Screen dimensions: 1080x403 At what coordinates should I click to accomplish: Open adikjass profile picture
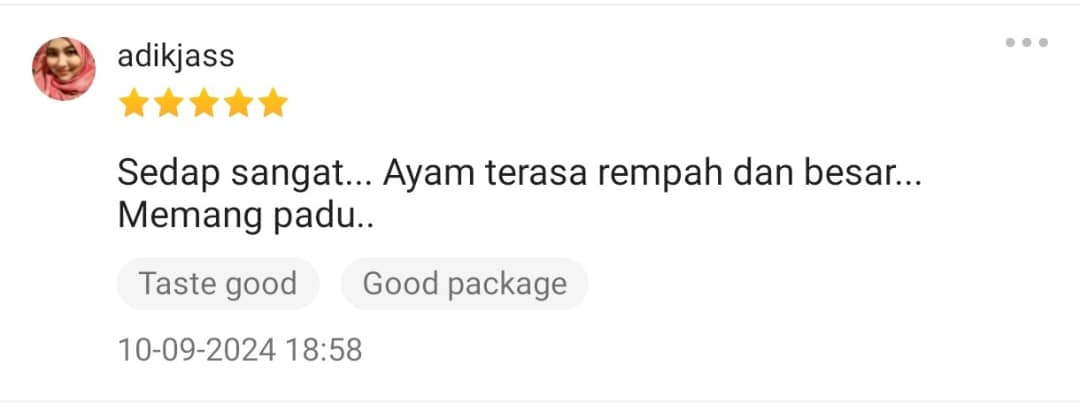click(x=64, y=69)
